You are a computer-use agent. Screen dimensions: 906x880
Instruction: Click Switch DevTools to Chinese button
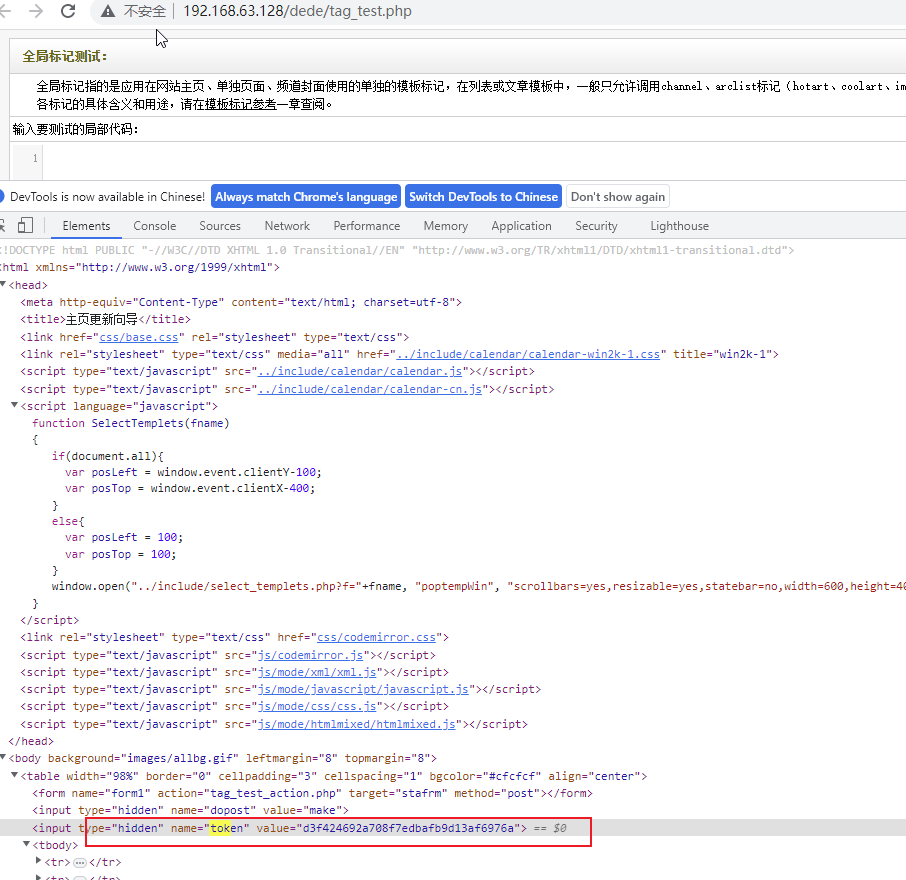tap(483, 197)
